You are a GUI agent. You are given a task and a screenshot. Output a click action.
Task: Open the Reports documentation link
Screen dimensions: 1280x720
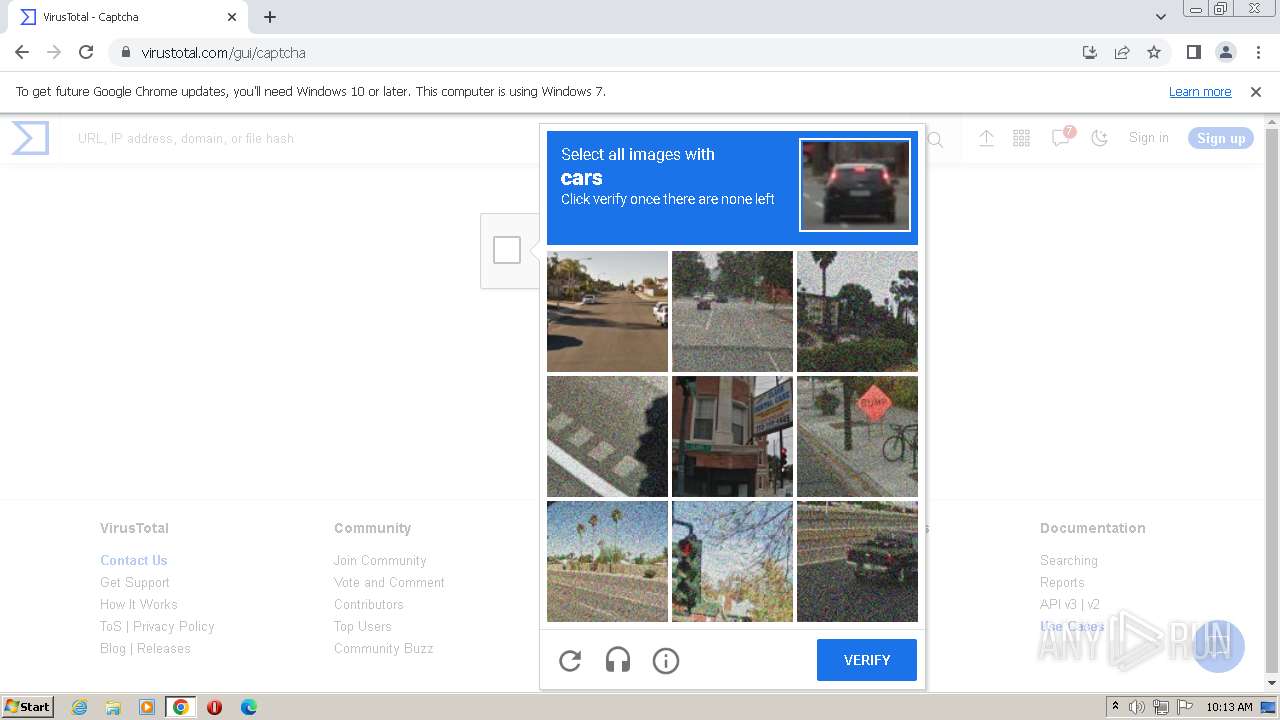click(1062, 582)
